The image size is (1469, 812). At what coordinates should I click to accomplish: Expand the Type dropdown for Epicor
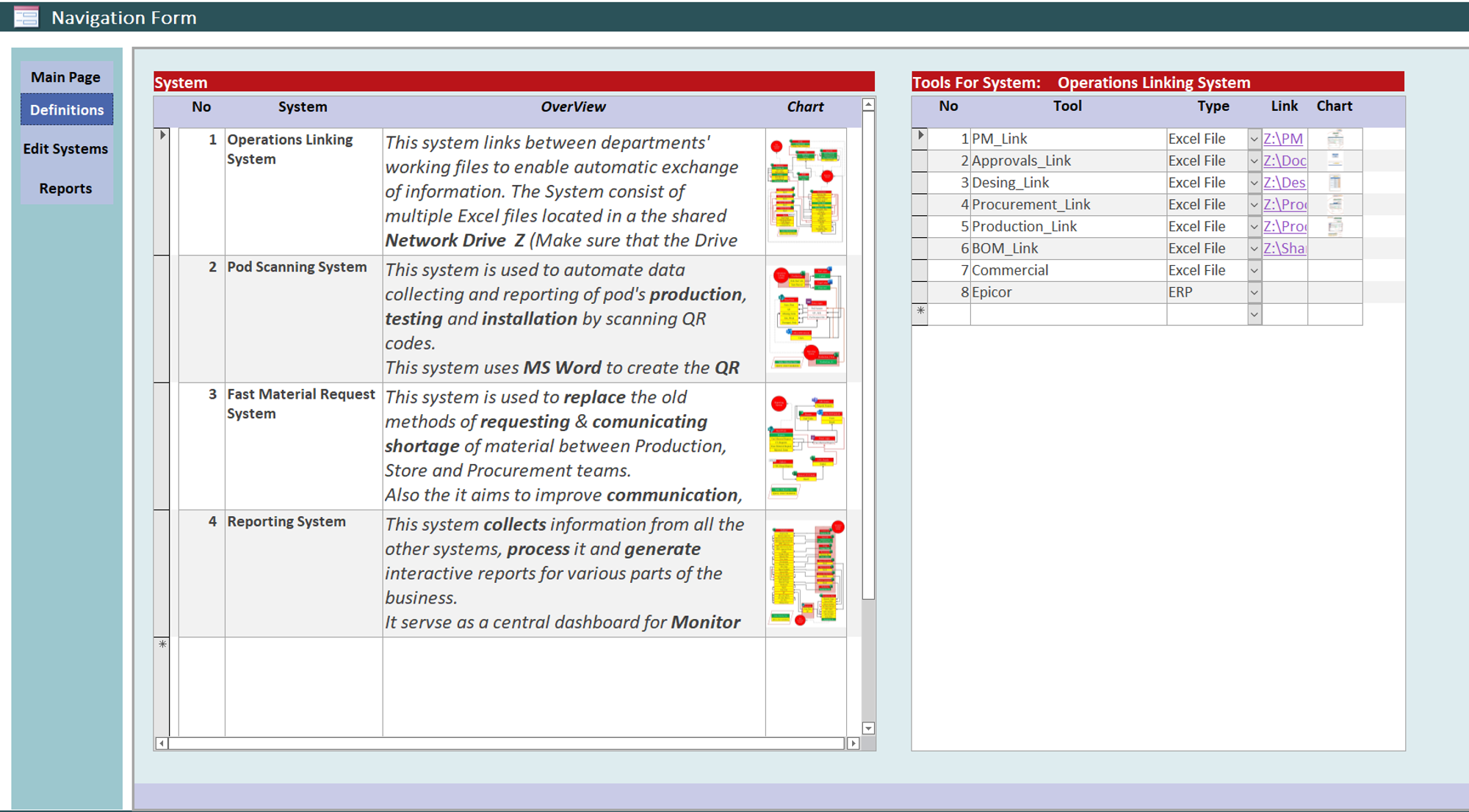[x=1254, y=292]
